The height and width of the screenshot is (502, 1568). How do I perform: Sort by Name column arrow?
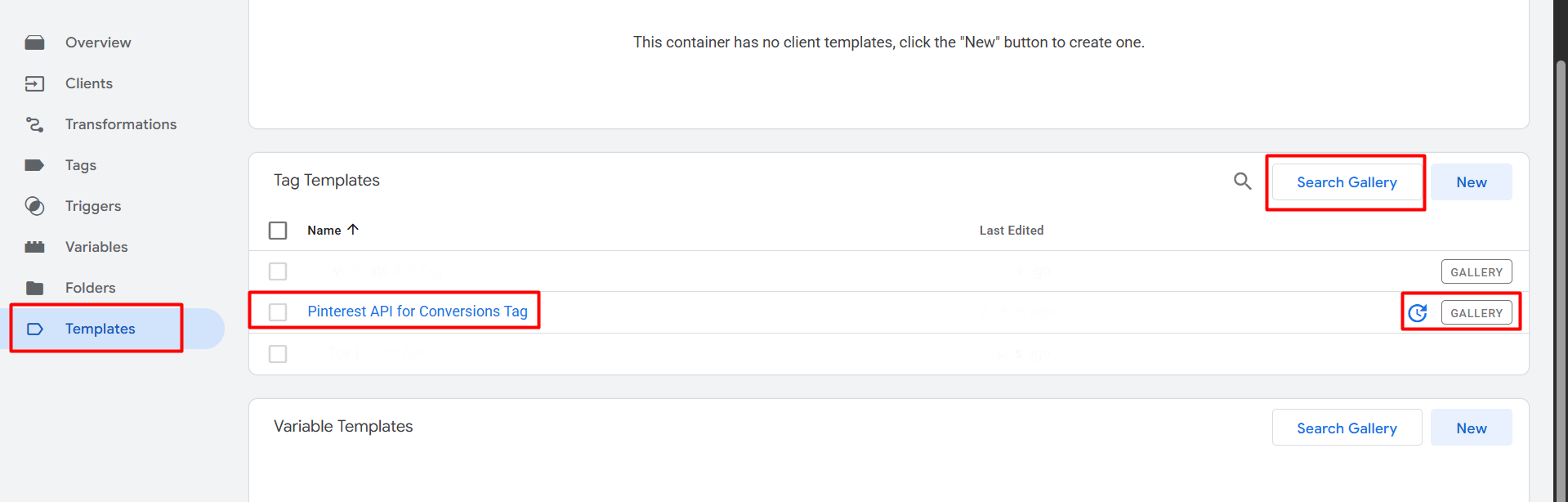(x=353, y=230)
